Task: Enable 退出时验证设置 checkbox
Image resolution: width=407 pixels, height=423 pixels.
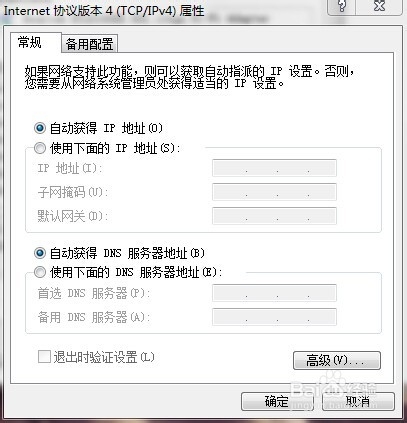Action: 44,357
